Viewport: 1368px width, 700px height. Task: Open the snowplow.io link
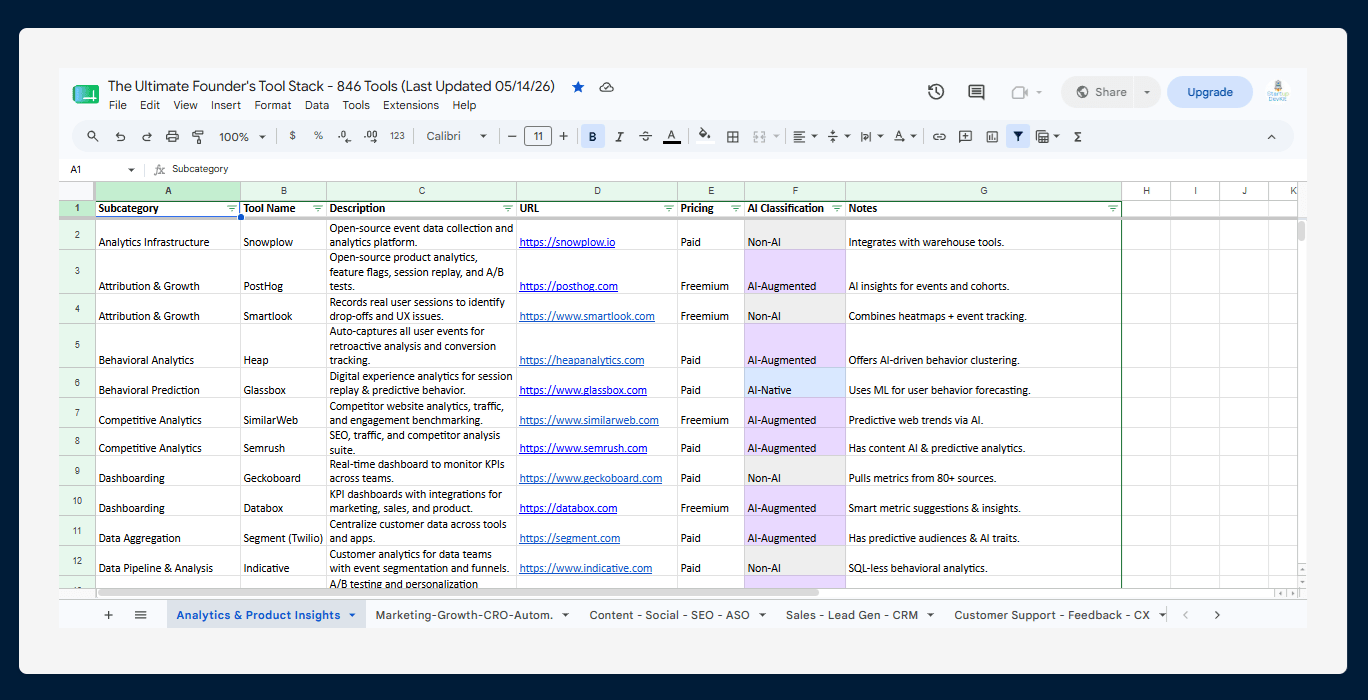pyautogui.click(x=567, y=242)
